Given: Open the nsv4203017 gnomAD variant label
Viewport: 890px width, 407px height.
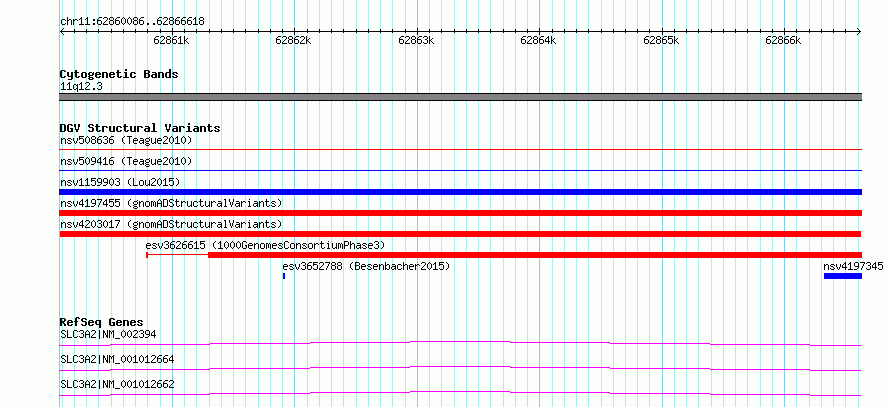Looking at the screenshot, I should click(x=171, y=224).
